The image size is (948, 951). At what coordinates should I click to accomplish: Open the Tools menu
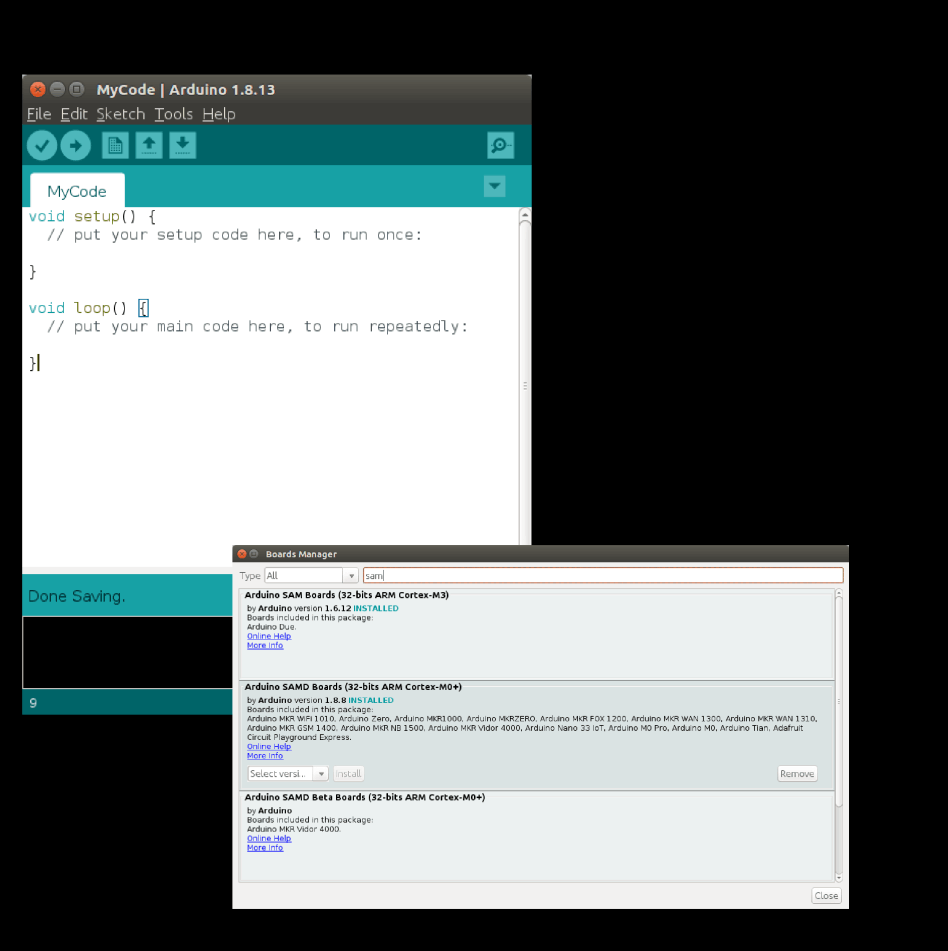click(x=173, y=114)
